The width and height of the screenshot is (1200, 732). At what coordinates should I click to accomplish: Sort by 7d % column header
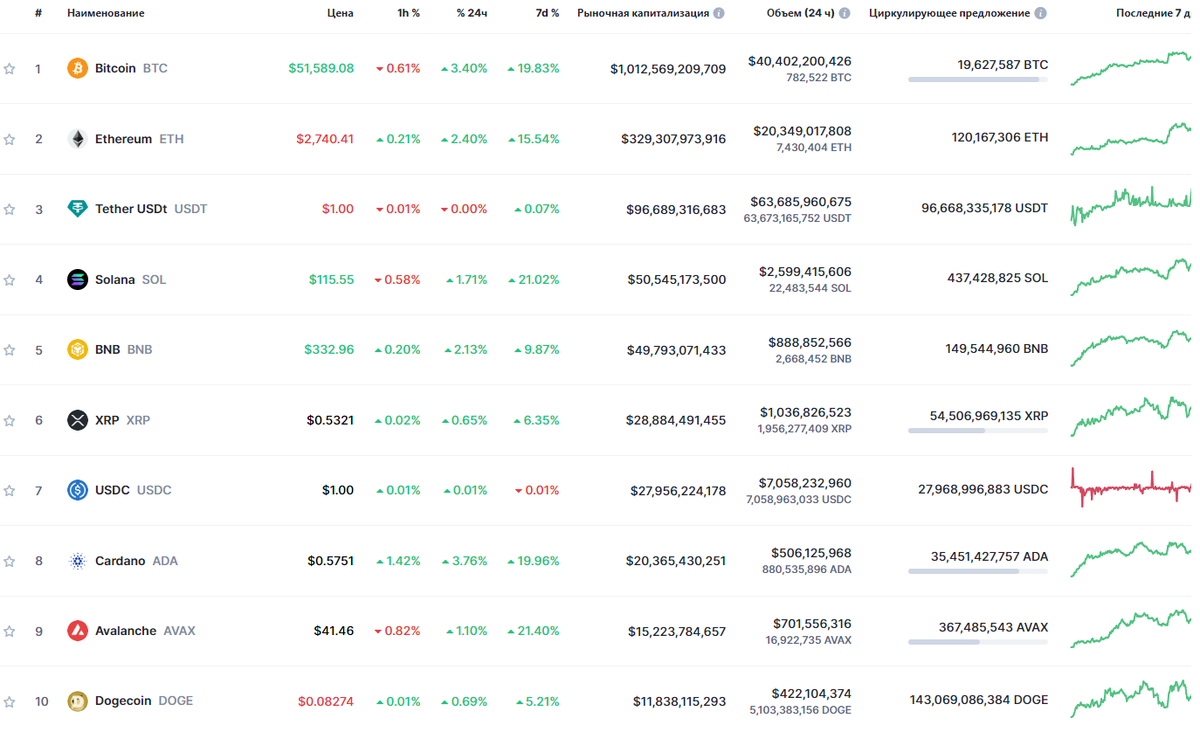click(x=546, y=13)
